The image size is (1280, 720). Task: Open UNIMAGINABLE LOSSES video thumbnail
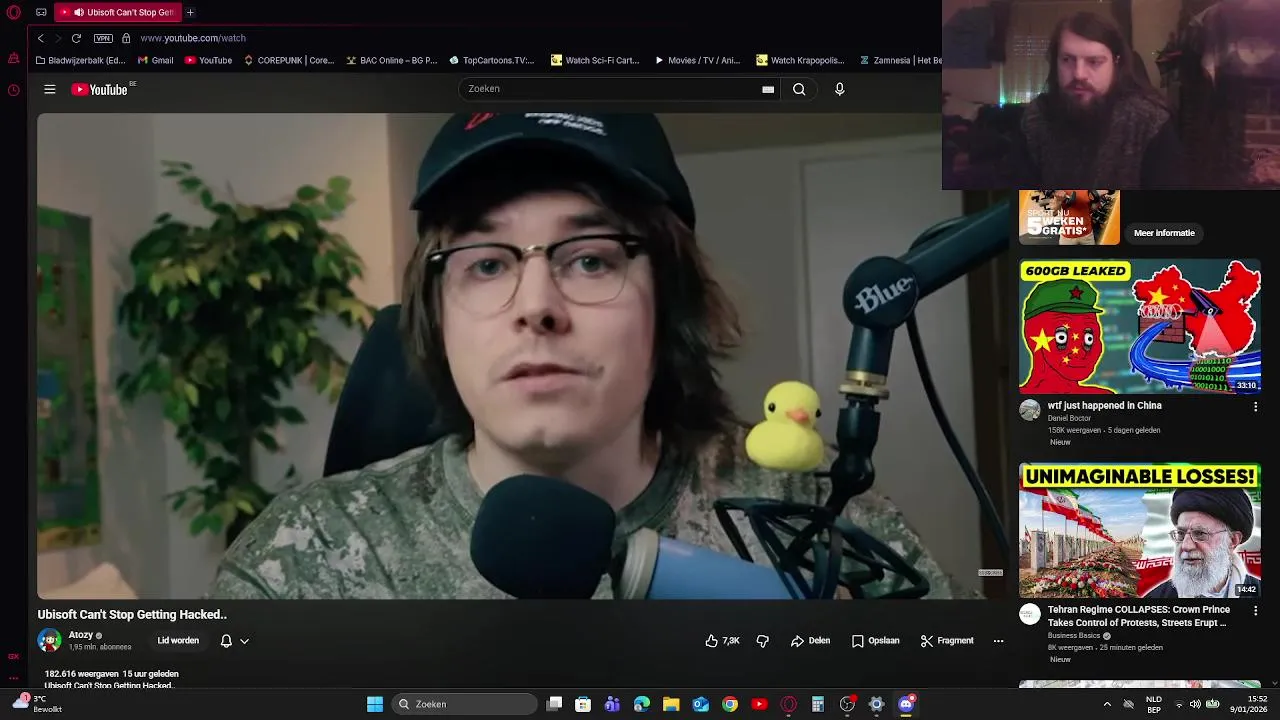[1140, 530]
